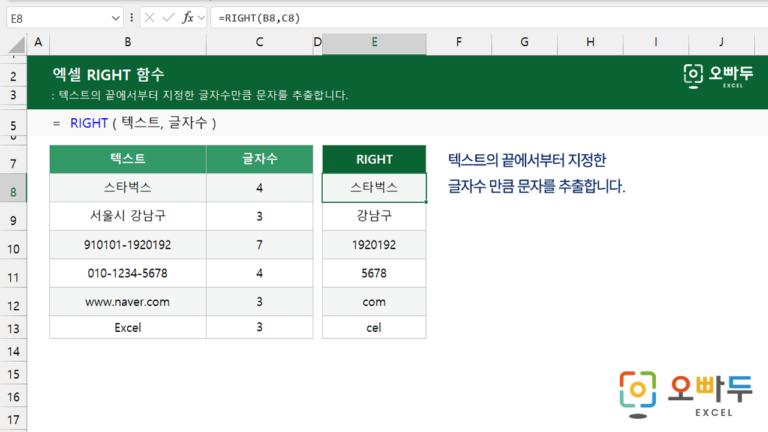Select row 2 header
Image resolution: width=768 pixels, height=432 pixels.
tap(13, 76)
